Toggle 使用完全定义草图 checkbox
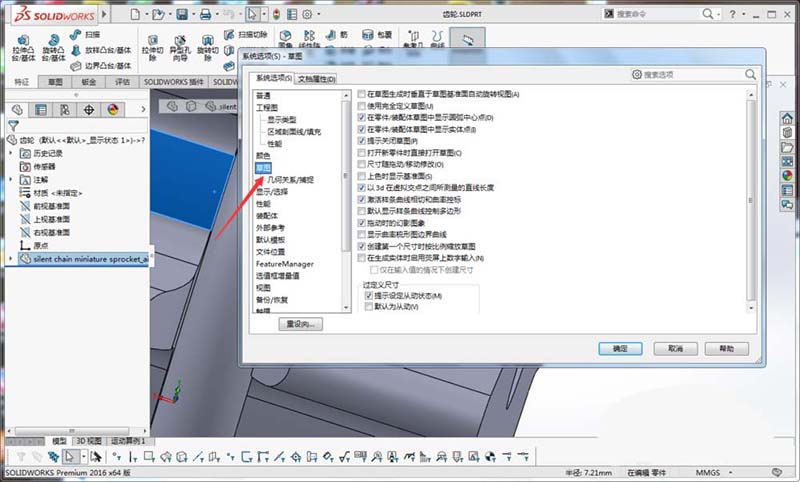Image resolution: width=800 pixels, height=482 pixels. (x=362, y=106)
